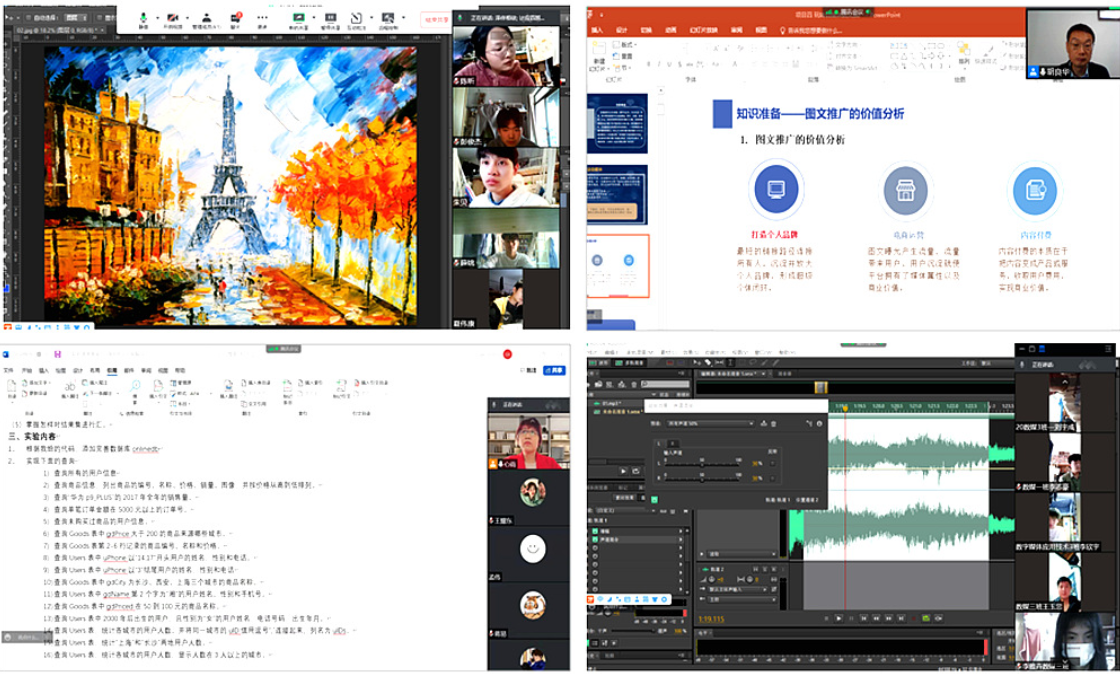
Task: Turn on video in the meeting toolbar
Action: pos(172,19)
